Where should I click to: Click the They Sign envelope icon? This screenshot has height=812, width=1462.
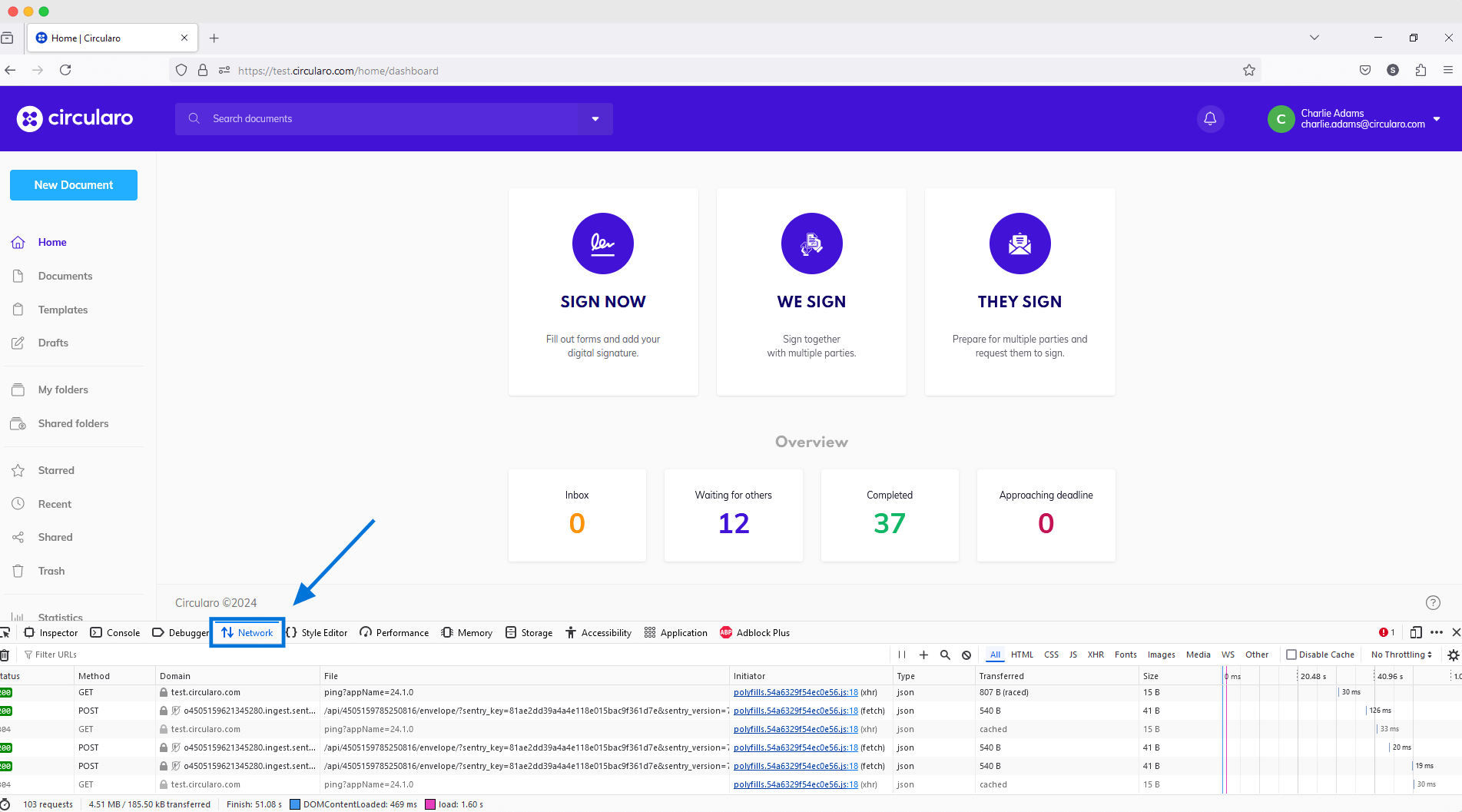point(1019,244)
